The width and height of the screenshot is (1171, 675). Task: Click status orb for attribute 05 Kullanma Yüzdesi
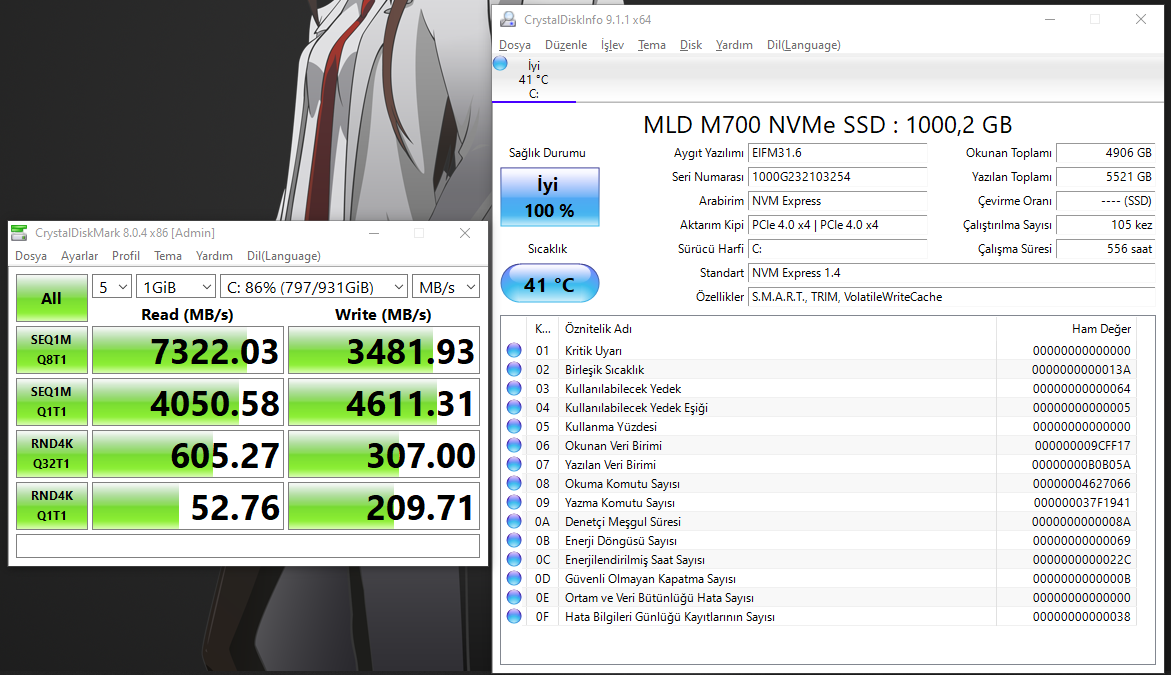(x=514, y=426)
